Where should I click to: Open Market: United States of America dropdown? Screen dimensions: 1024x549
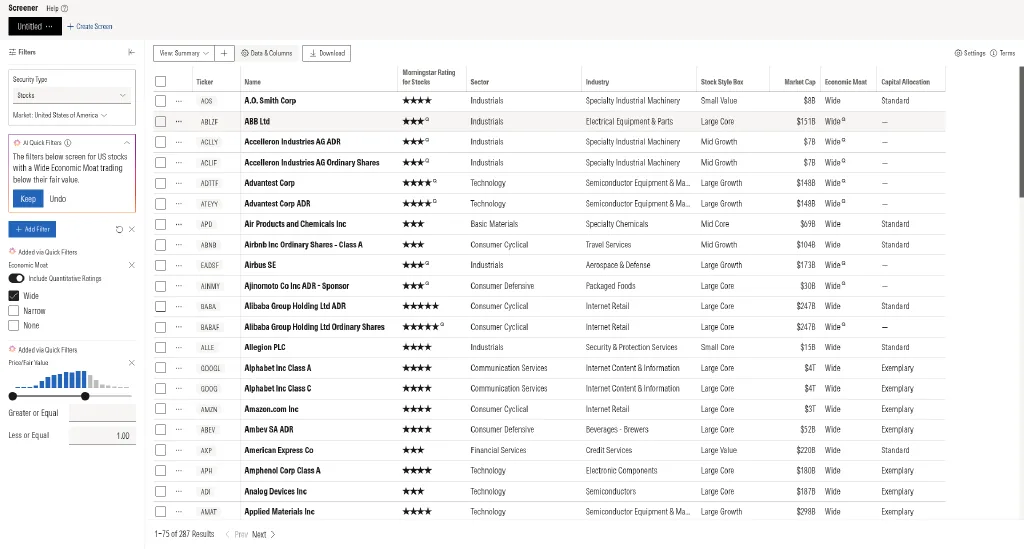(60, 116)
